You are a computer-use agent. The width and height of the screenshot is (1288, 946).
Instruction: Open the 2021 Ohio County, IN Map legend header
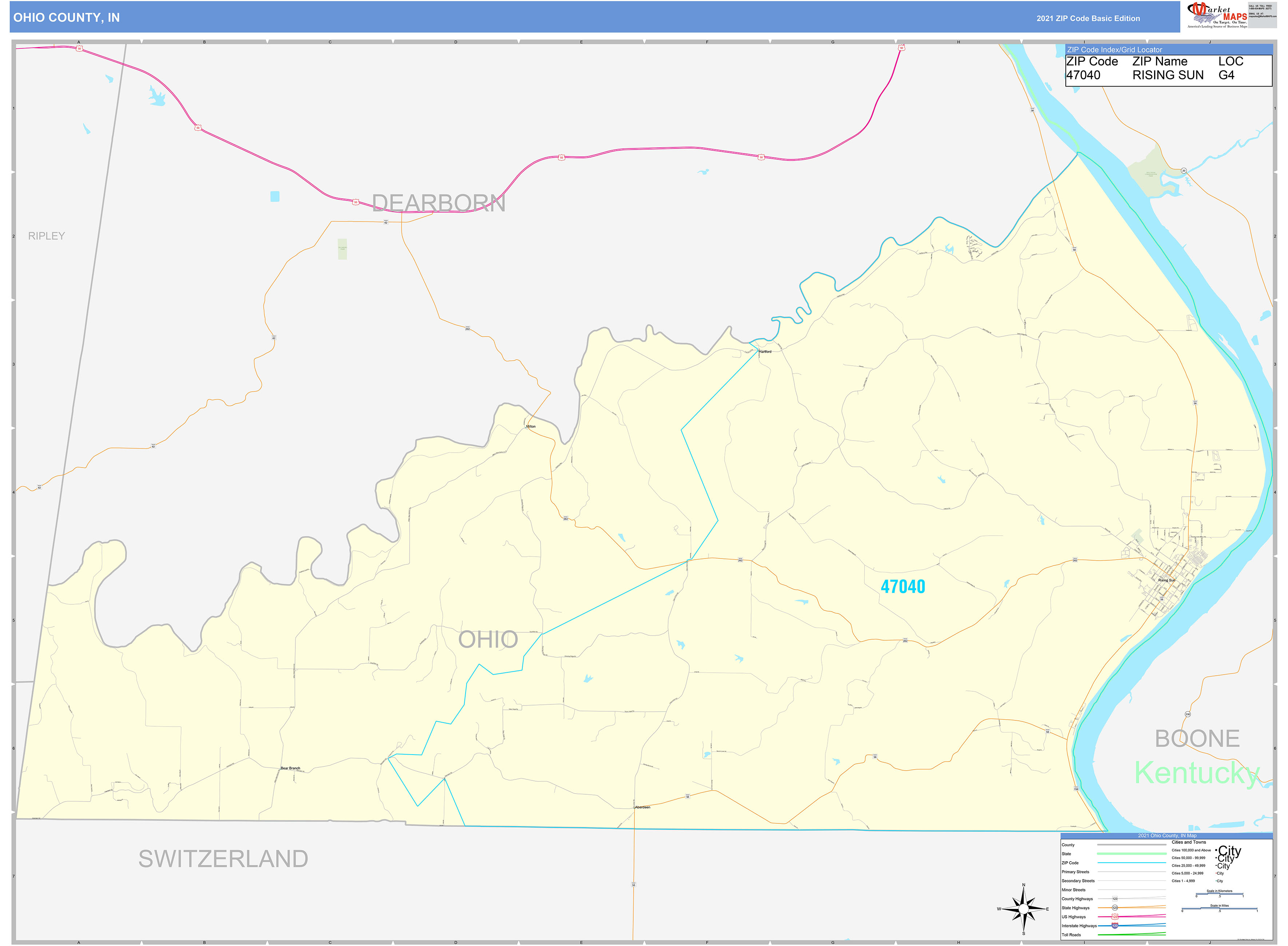point(1168,835)
